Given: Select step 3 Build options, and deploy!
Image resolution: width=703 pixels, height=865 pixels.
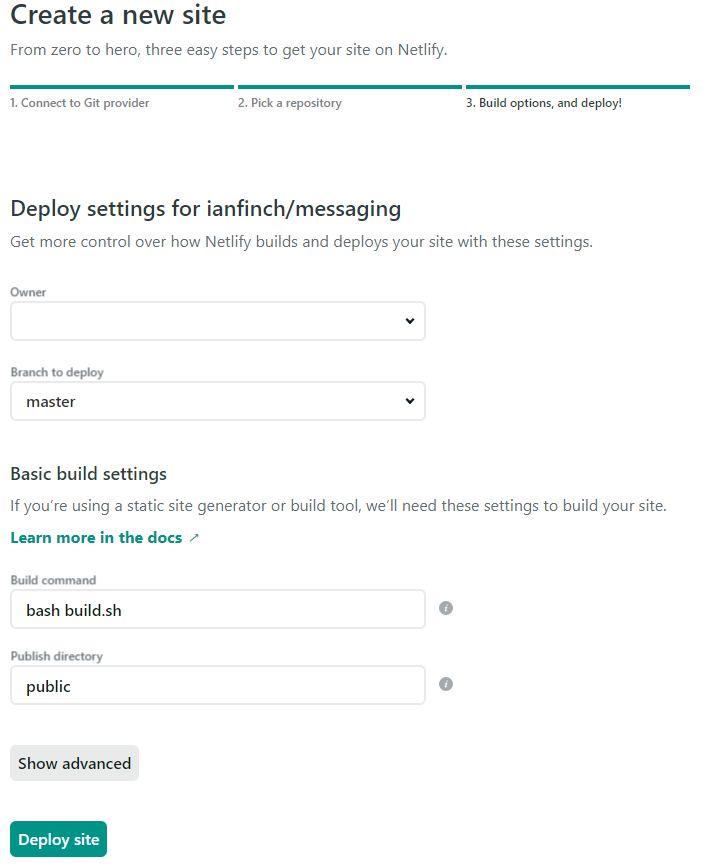Looking at the screenshot, I should coord(543,103).
